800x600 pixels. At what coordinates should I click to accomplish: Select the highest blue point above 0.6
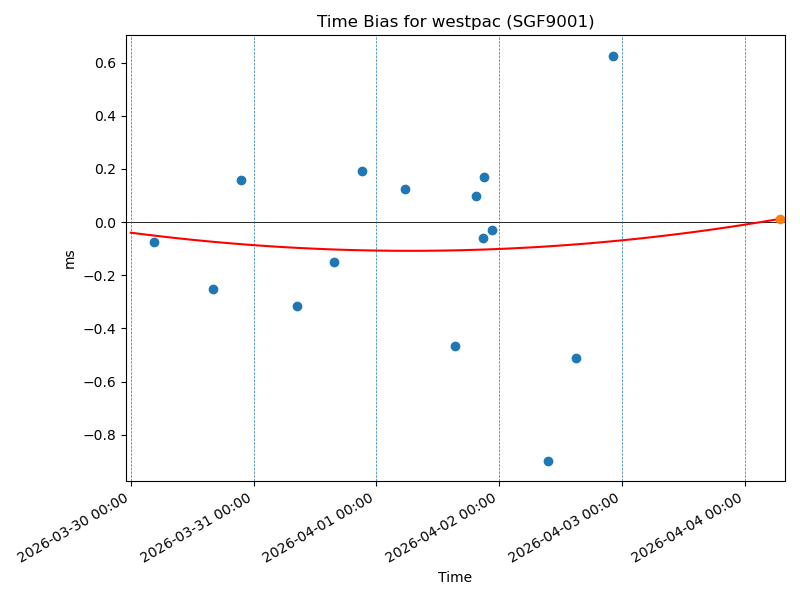(x=613, y=56)
